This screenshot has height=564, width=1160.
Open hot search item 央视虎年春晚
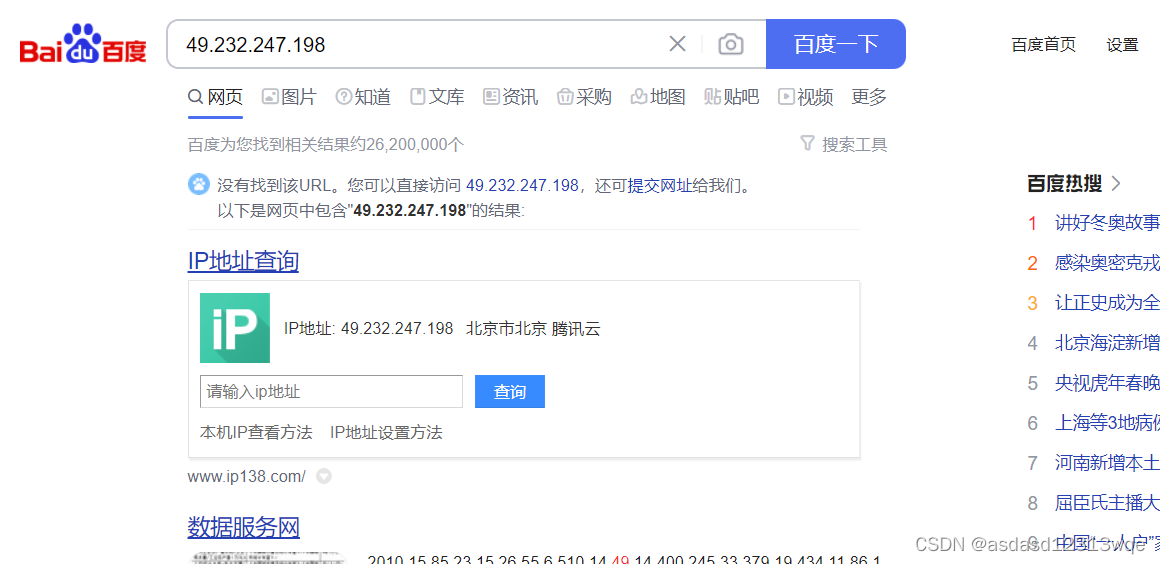coord(1107,383)
